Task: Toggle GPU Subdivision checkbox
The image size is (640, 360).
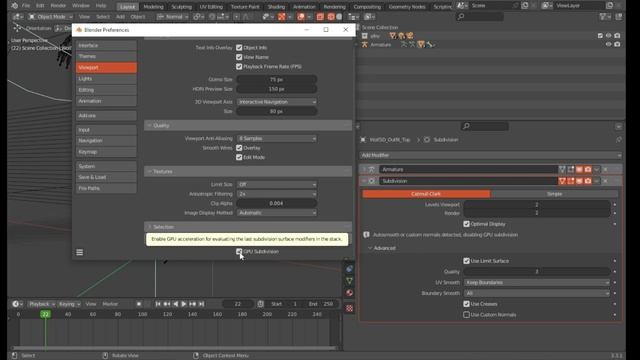Action: (239, 251)
